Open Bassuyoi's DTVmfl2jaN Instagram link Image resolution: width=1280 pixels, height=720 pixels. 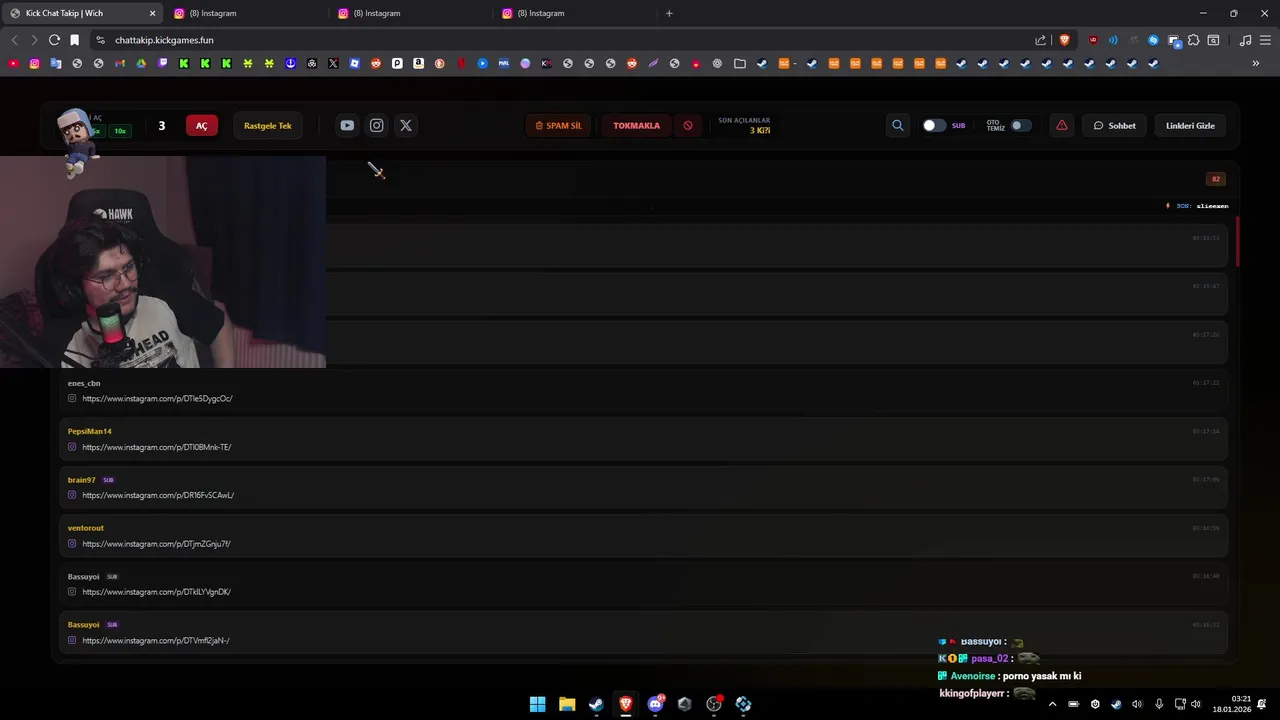coord(155,640)
